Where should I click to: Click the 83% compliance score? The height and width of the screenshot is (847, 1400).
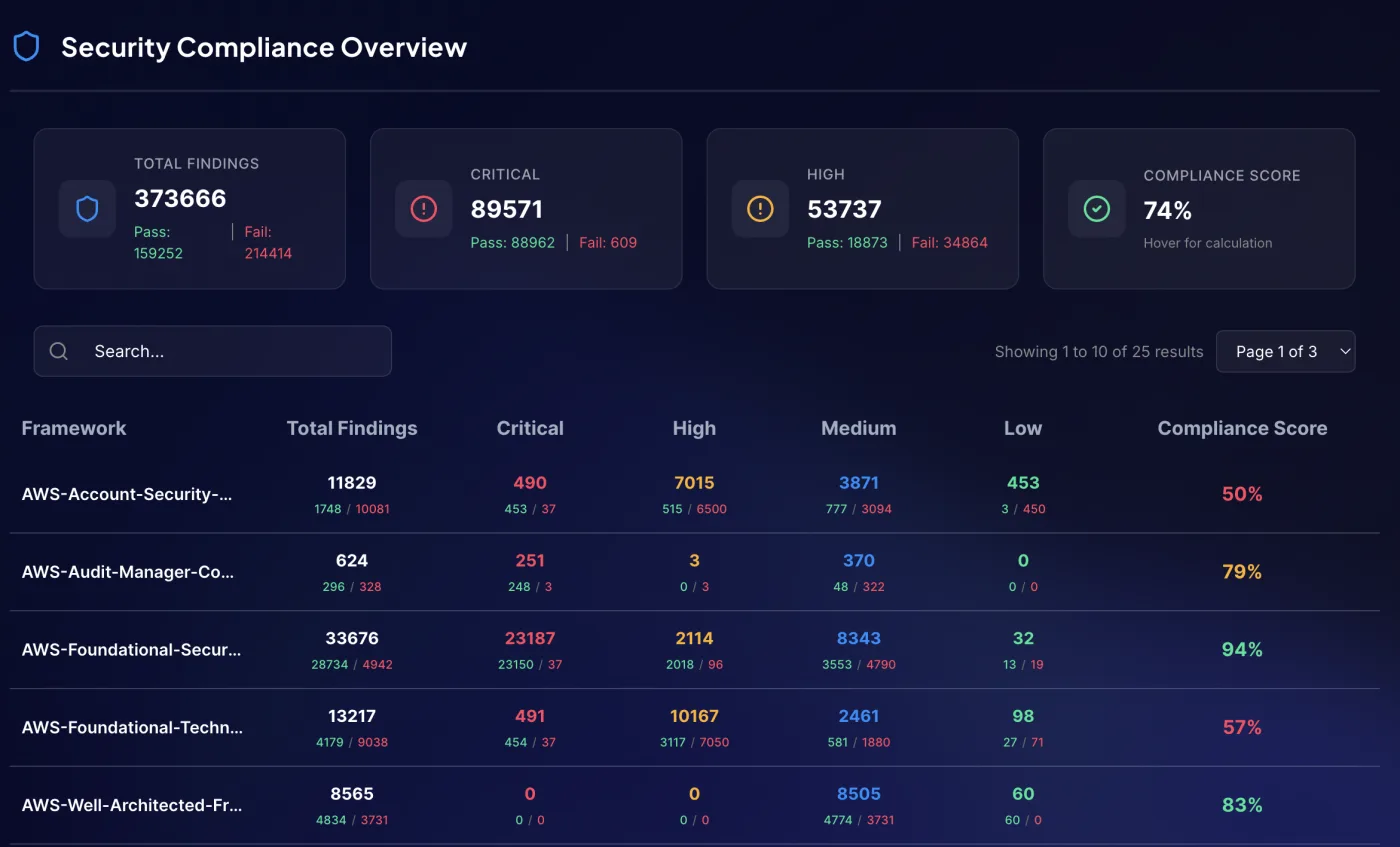[x=1242, y=806]
